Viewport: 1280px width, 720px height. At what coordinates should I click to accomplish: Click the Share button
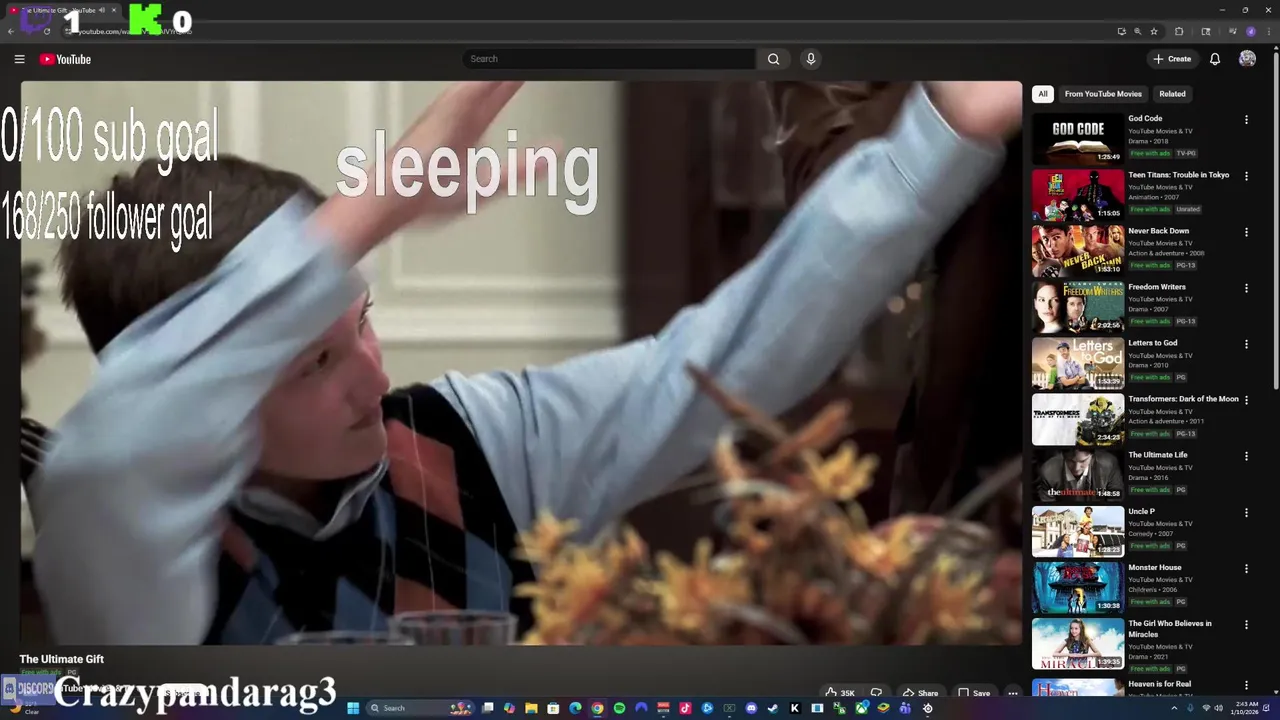pos(920,692)
